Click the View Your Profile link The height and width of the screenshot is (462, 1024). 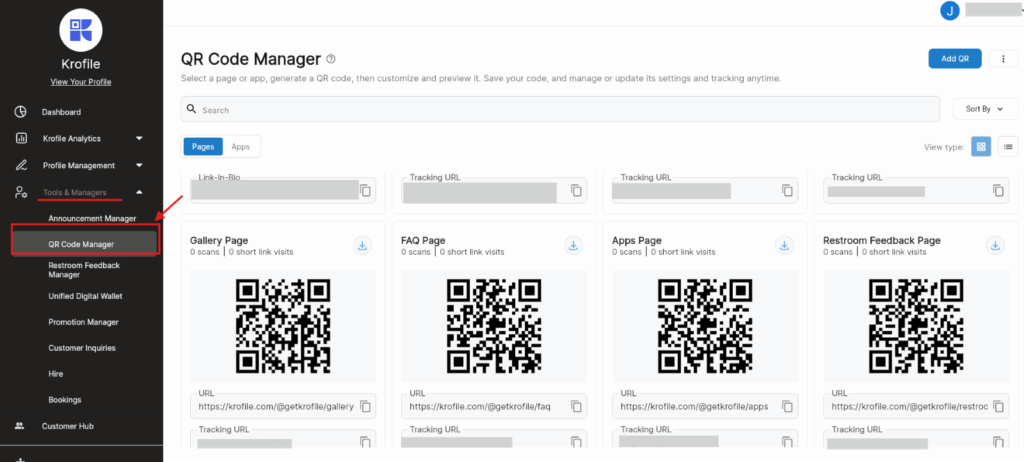pos(81,82)
